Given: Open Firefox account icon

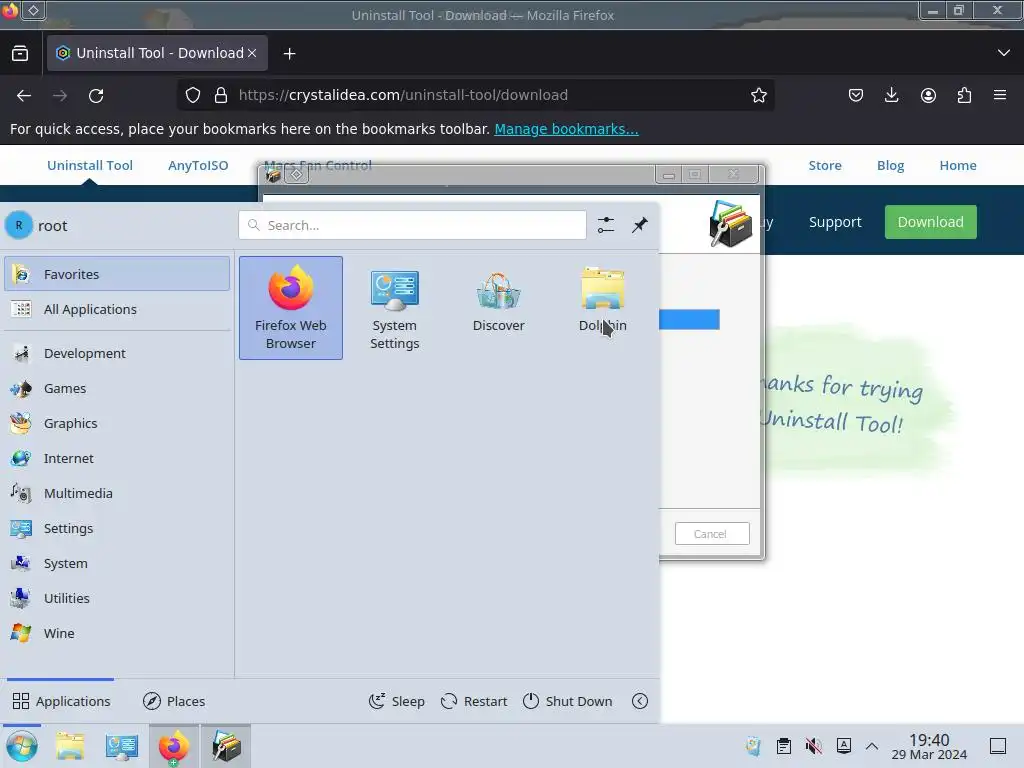Looking at the screenshot, I should [x=928, y=95].
